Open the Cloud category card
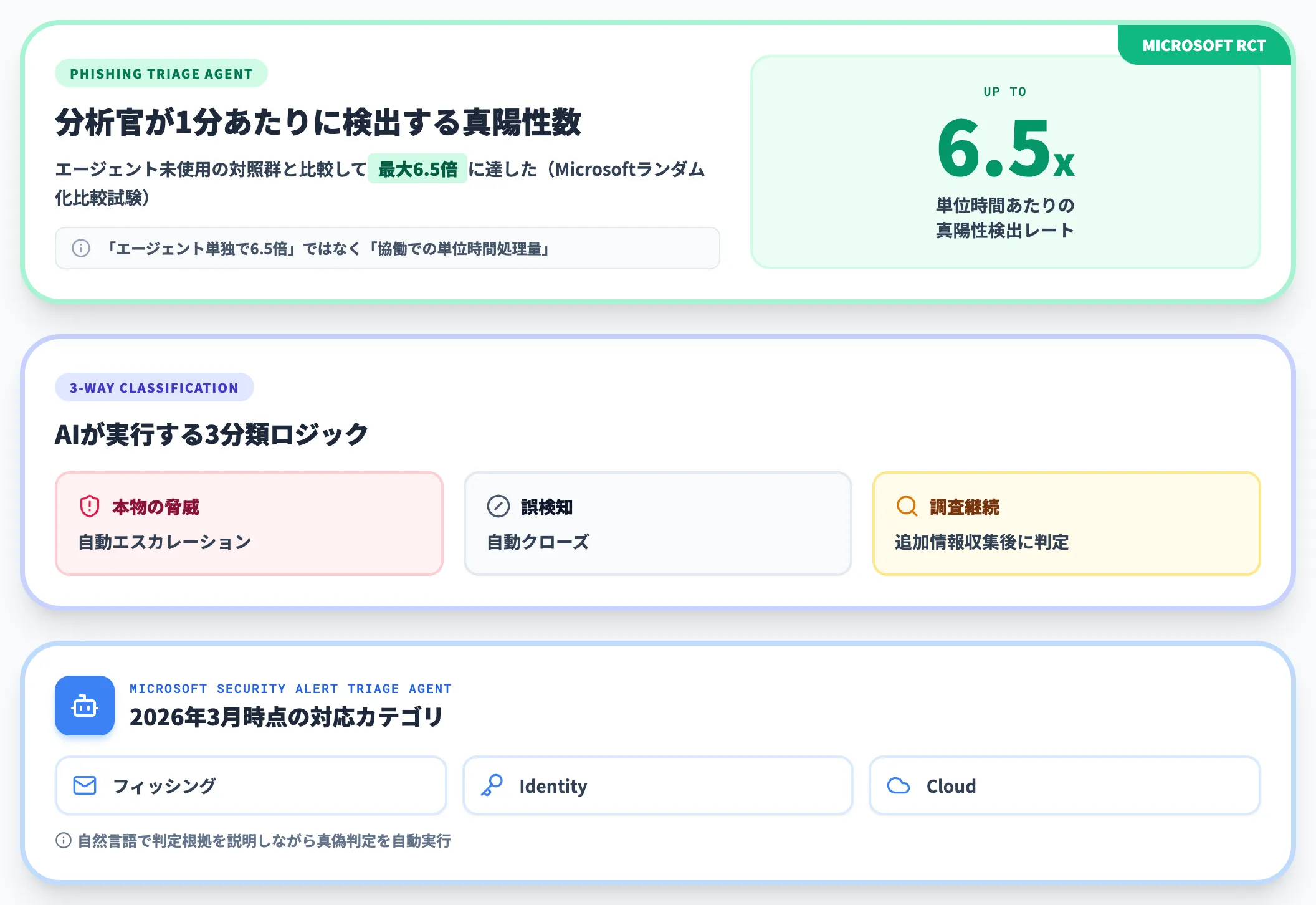Viewport: 1316px width, 905px height. [1065, 785]
